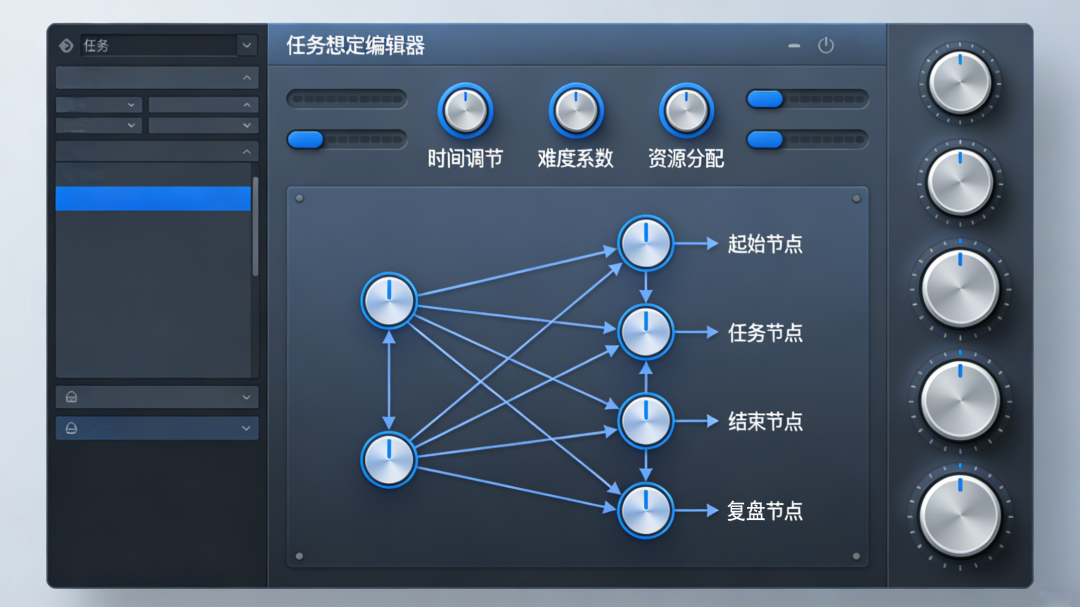Click the third knob in the right panel
The image size is (1080, 607).
click(960, 289)
